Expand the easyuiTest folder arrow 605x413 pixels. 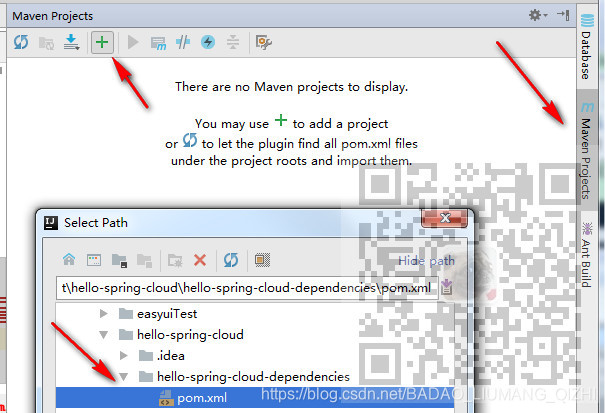point(103,313)
